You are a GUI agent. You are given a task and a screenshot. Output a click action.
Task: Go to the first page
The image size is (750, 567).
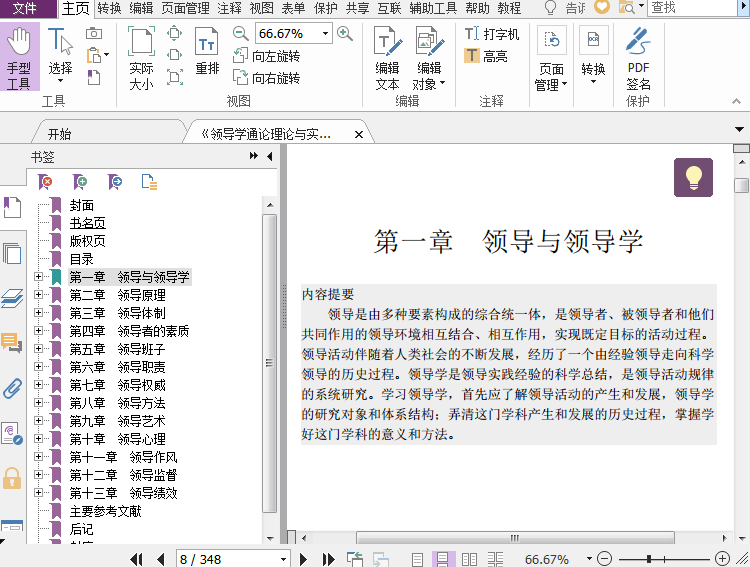click(x=136, y=559)
